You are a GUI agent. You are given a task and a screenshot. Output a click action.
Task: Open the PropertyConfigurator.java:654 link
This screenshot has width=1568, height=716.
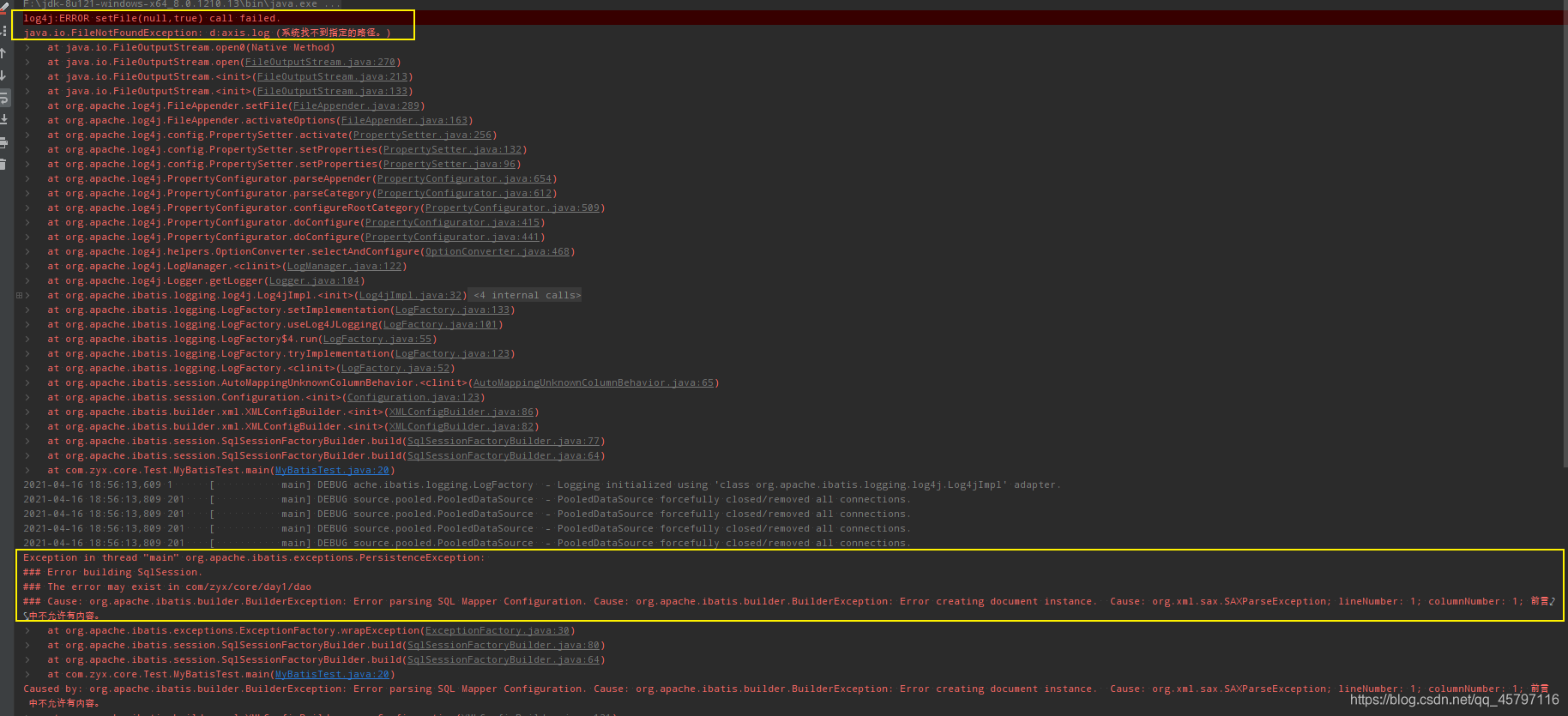tap(464, 179)
